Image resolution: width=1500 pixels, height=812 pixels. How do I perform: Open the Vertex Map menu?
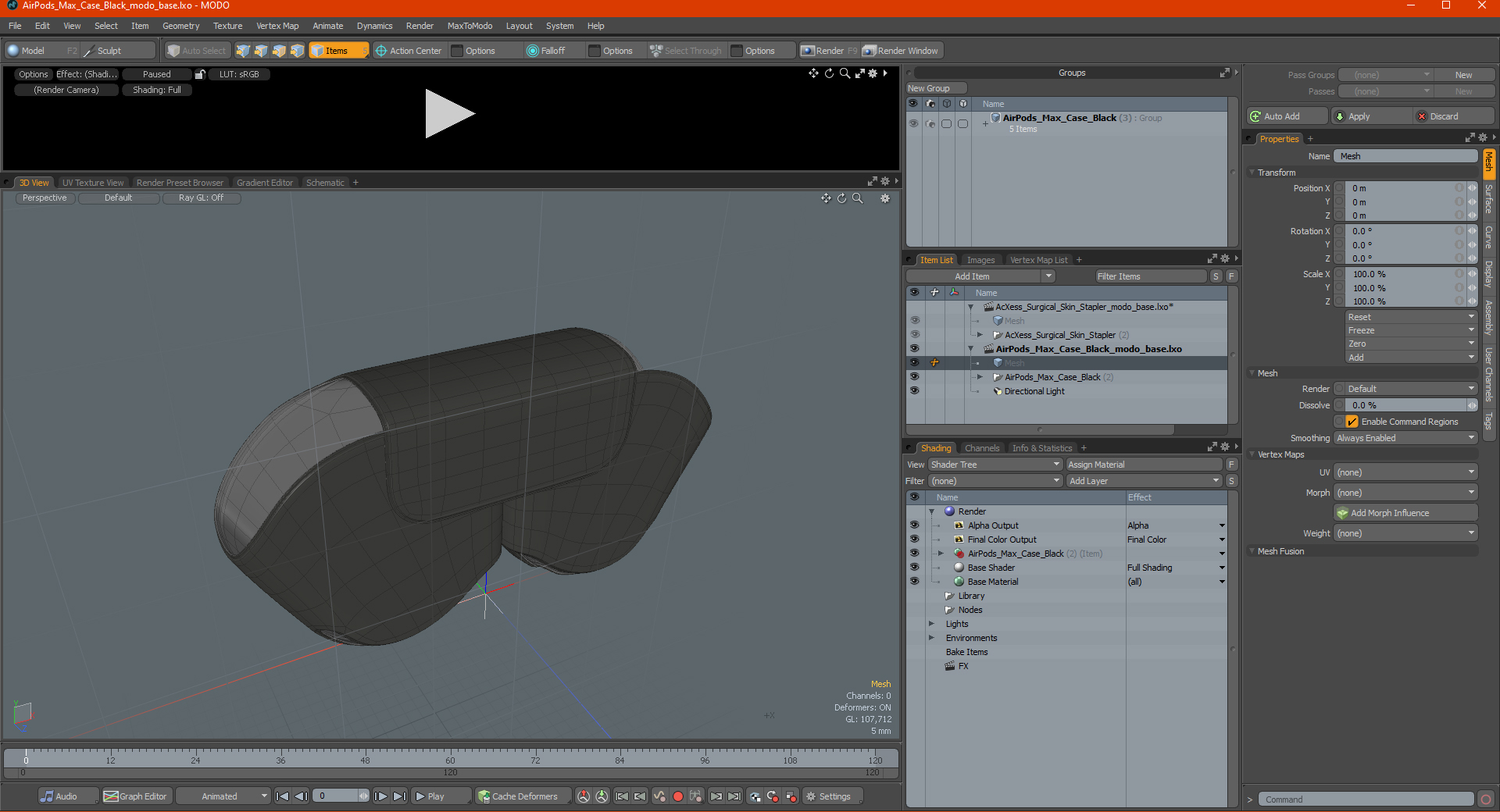point(277,26)
